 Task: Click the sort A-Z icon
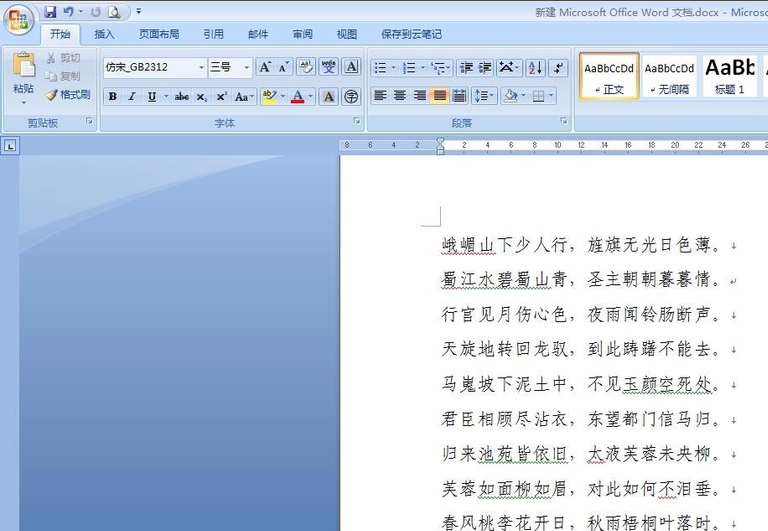(535, 68)
